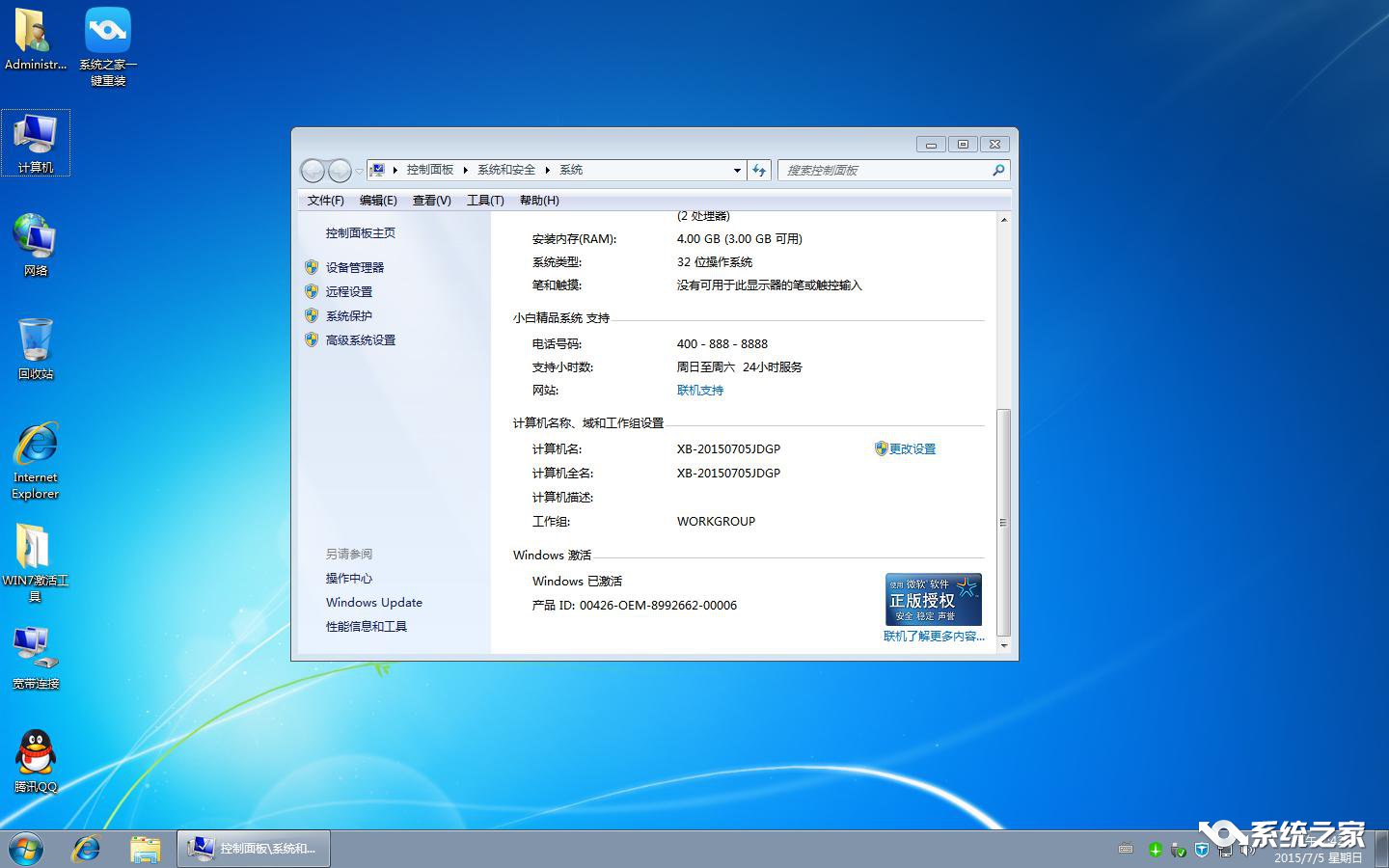This screenshot has height=868, width=1389.
Task: Open the 工具(T) menu
Action: [486, 201]
